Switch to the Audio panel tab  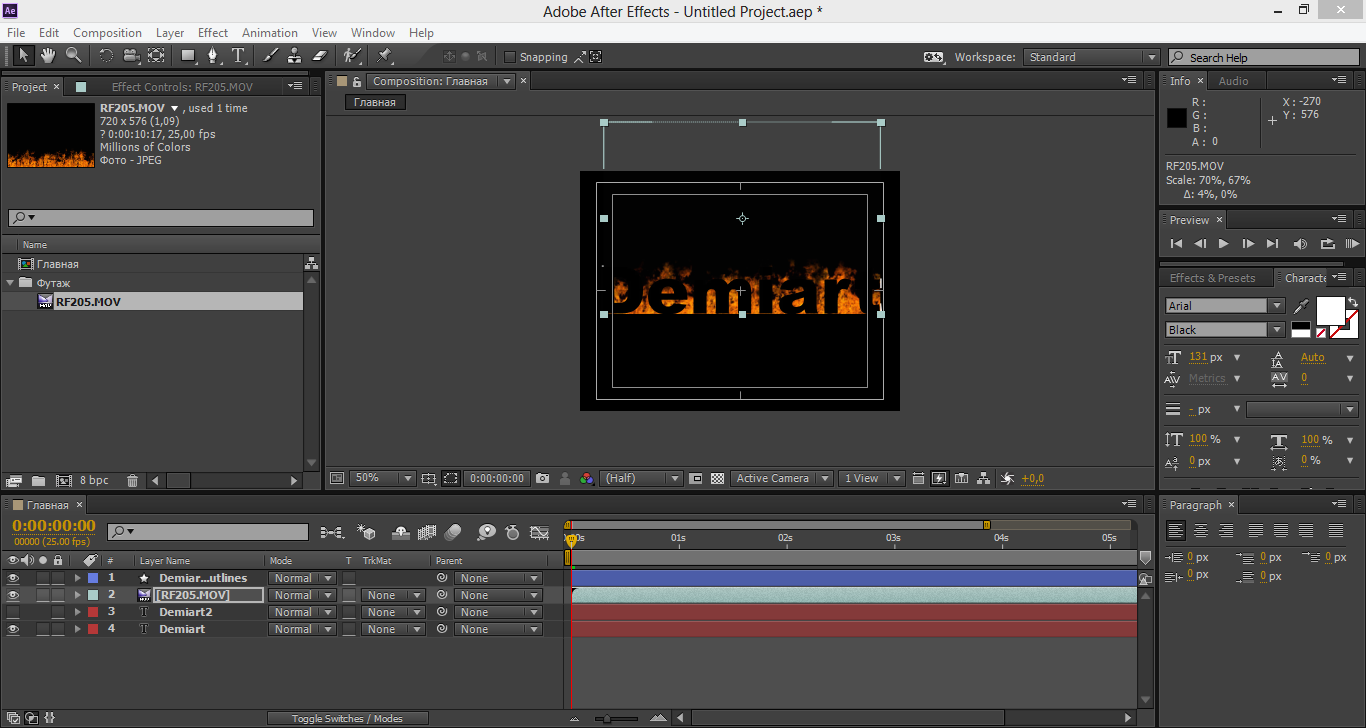pos(1233,81)
